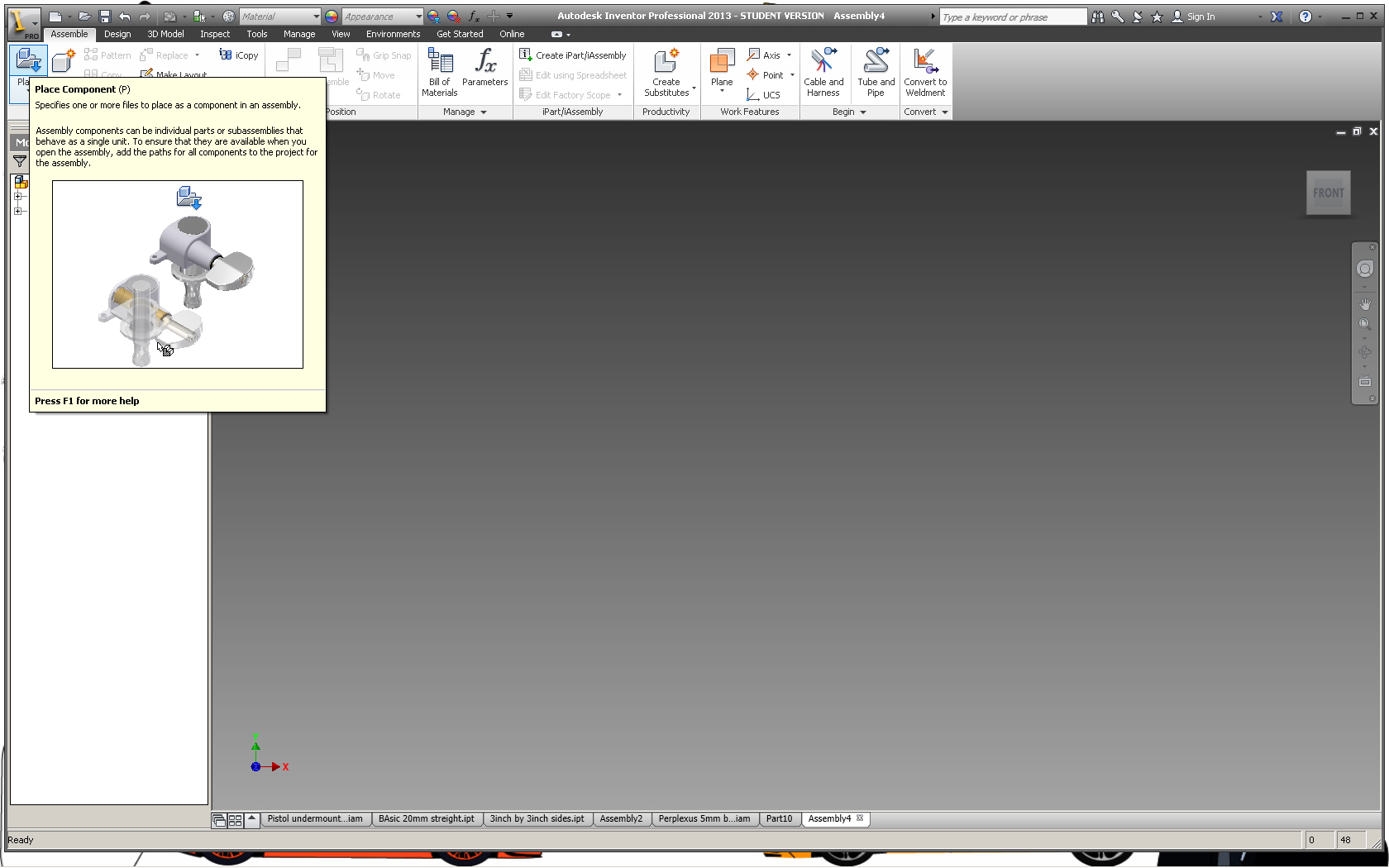Launch Tube and Pipe
The image size is (1389, 868).
pyautogui.click(x=876, y=73)
